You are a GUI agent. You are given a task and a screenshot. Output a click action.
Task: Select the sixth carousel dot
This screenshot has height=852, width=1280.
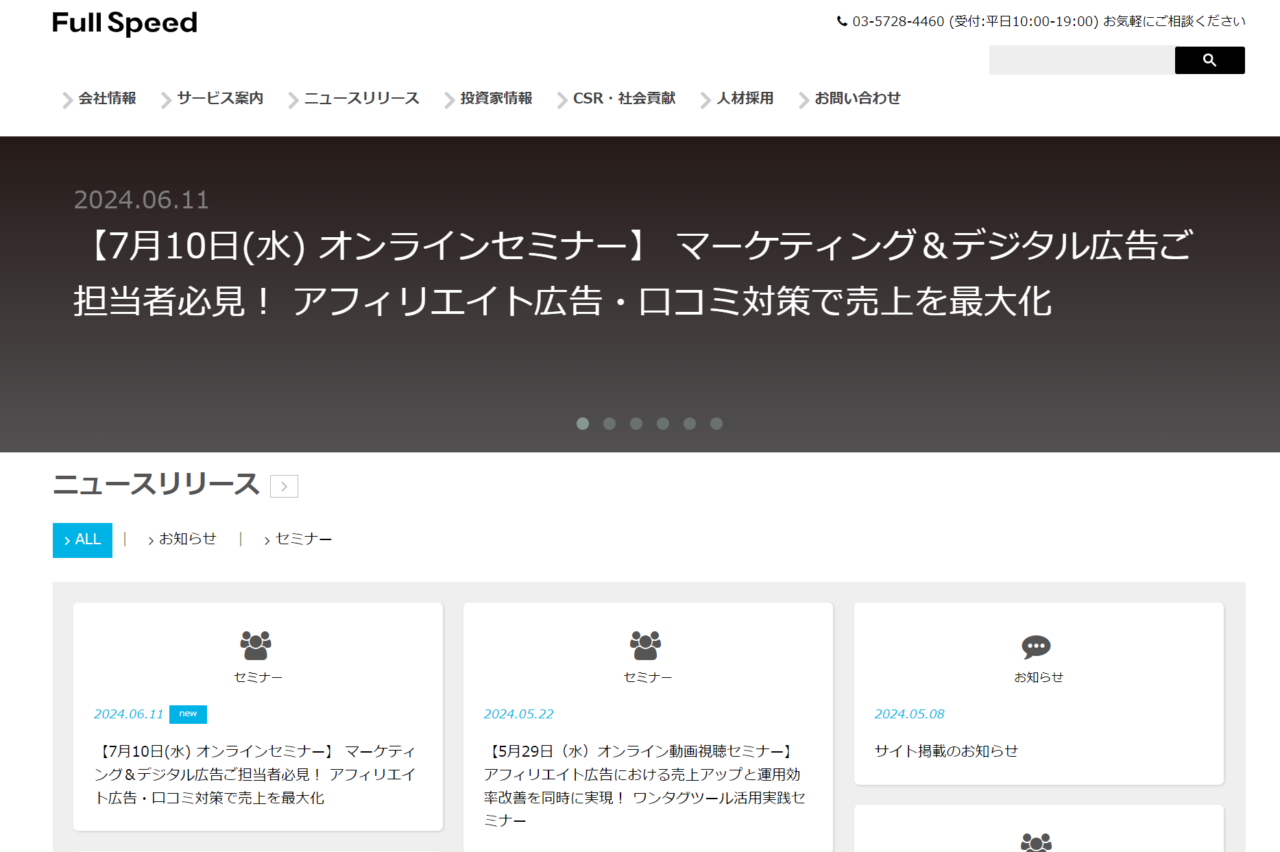coord(716,423)
